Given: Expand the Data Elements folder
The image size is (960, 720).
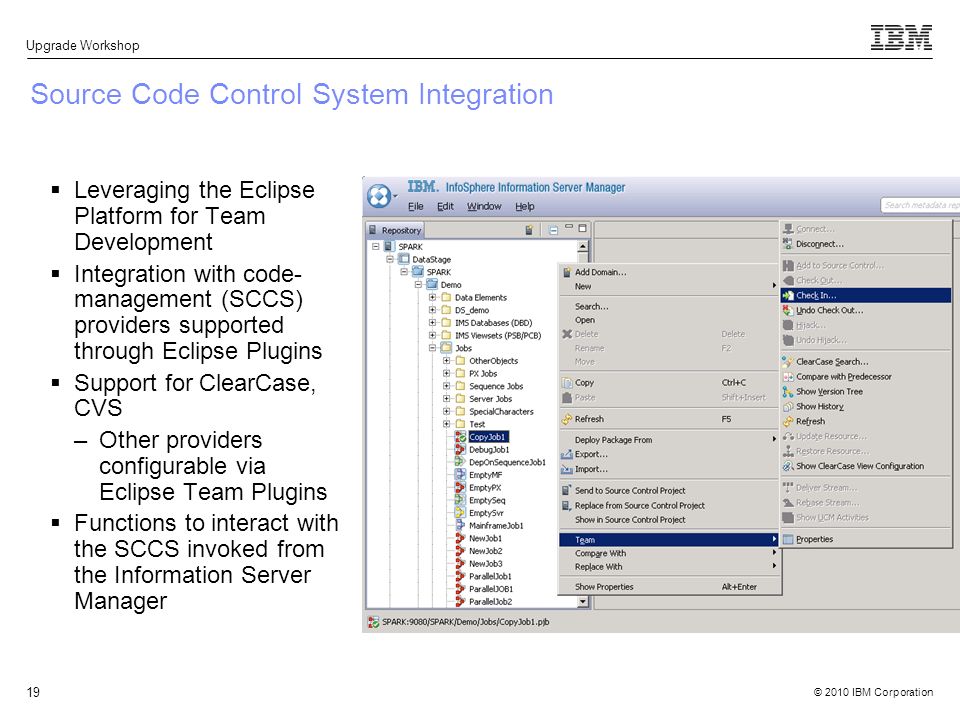Looking at the screenshot, I should (x=432, y=297).
